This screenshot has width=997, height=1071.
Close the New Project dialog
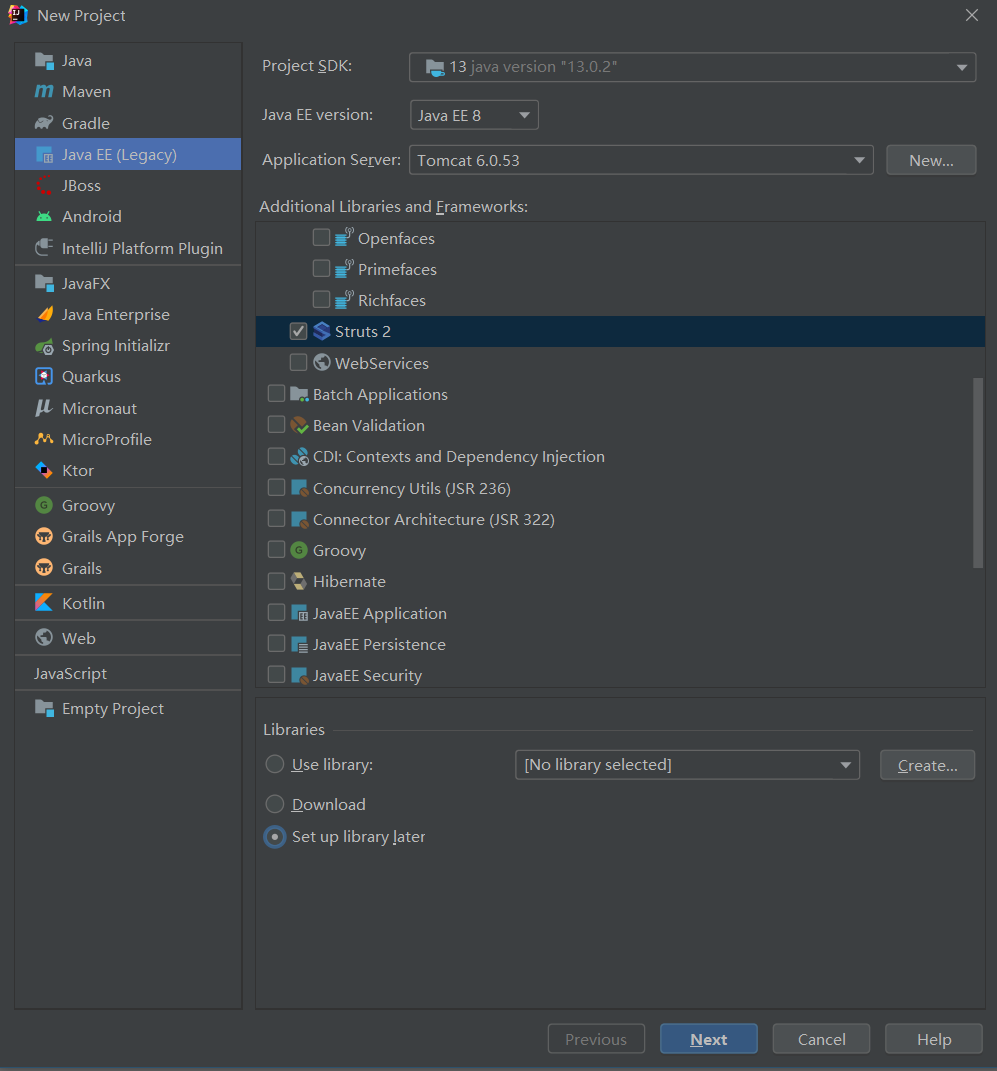point(972,15)
